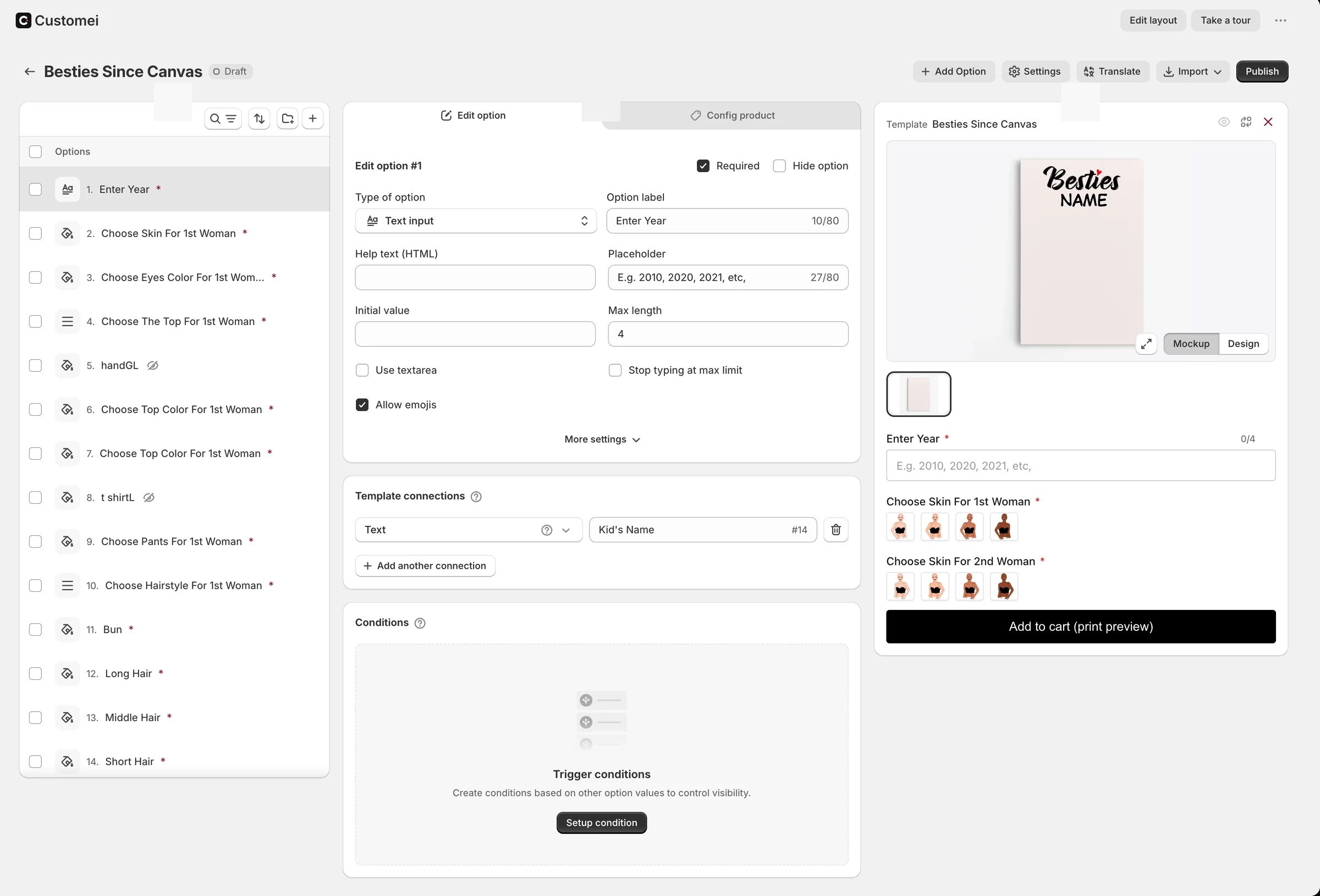Click the hidden-eye icon on t shirtL row
Viewport: 1320px width, 896px height.
pos(149,498)
